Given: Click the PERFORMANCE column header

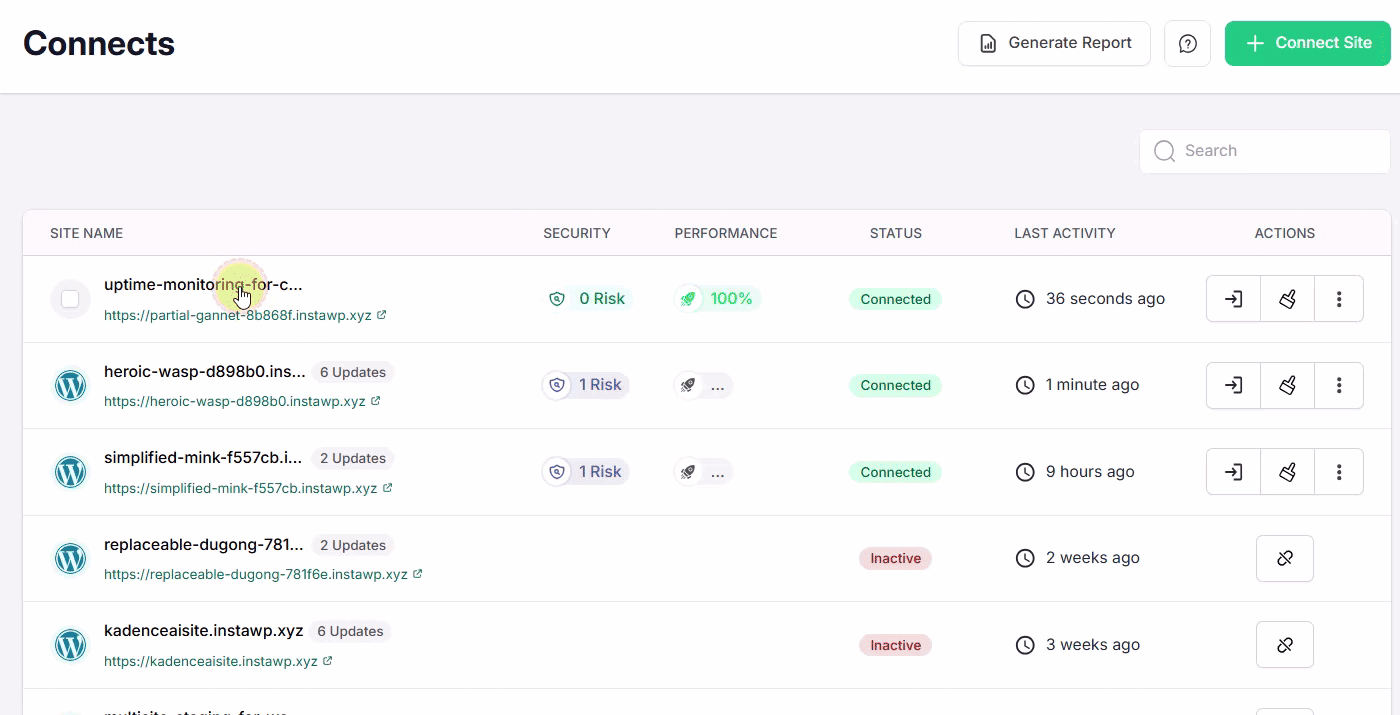Looking at the screenshot, I should click(726, 233).
